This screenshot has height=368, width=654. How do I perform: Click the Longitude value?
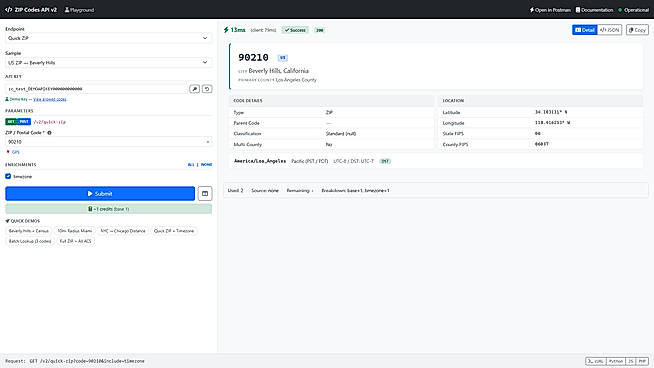553,123
